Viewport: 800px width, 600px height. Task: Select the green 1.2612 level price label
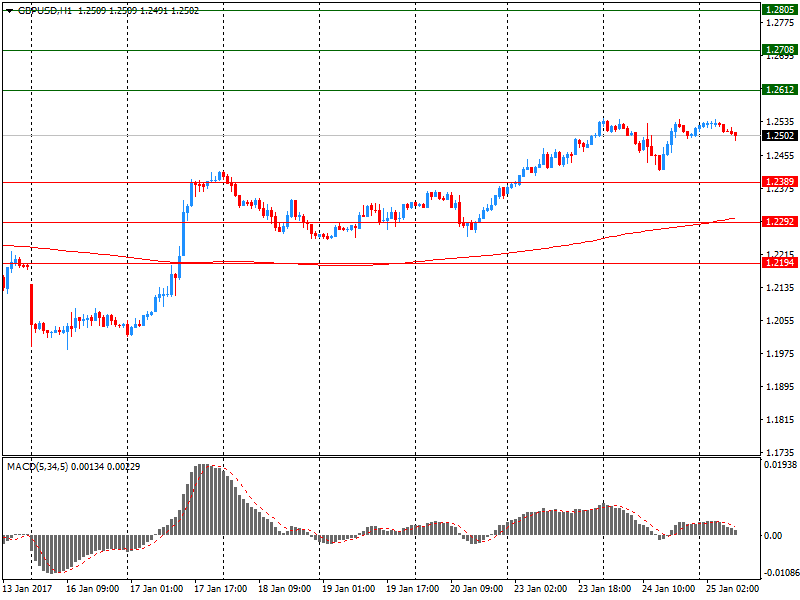coord(780,90)
